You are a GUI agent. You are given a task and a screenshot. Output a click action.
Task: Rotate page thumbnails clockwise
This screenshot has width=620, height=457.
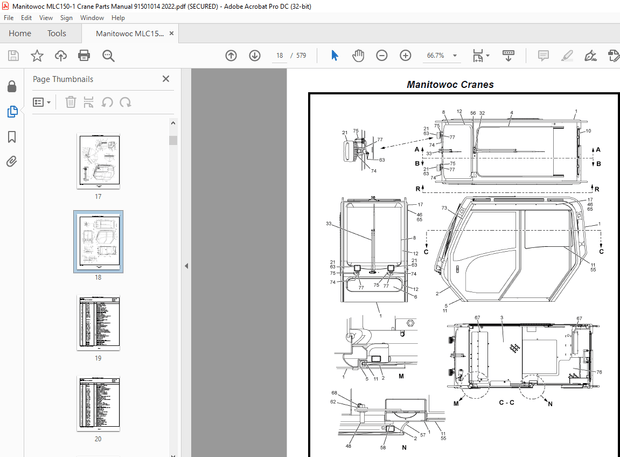[126, 101]
